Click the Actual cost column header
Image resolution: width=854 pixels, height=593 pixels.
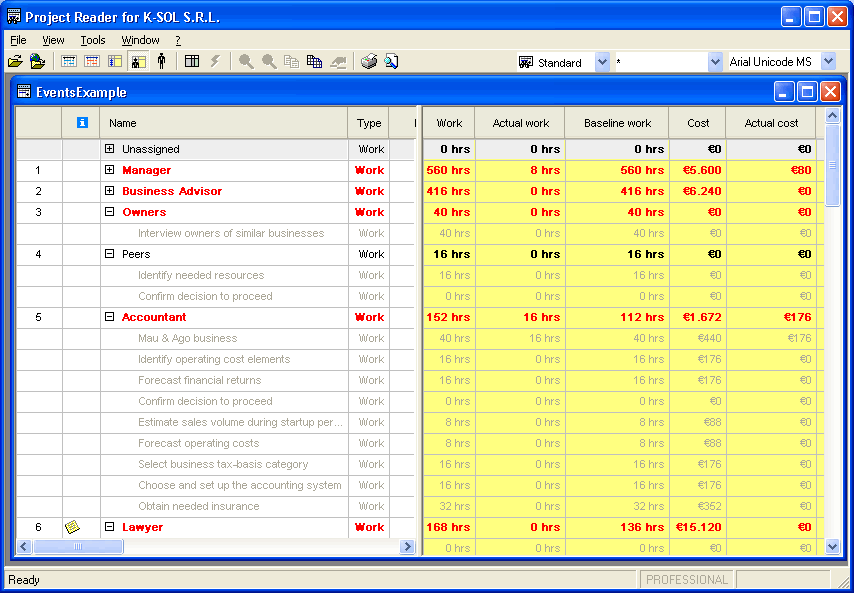[x=771, y=123]
